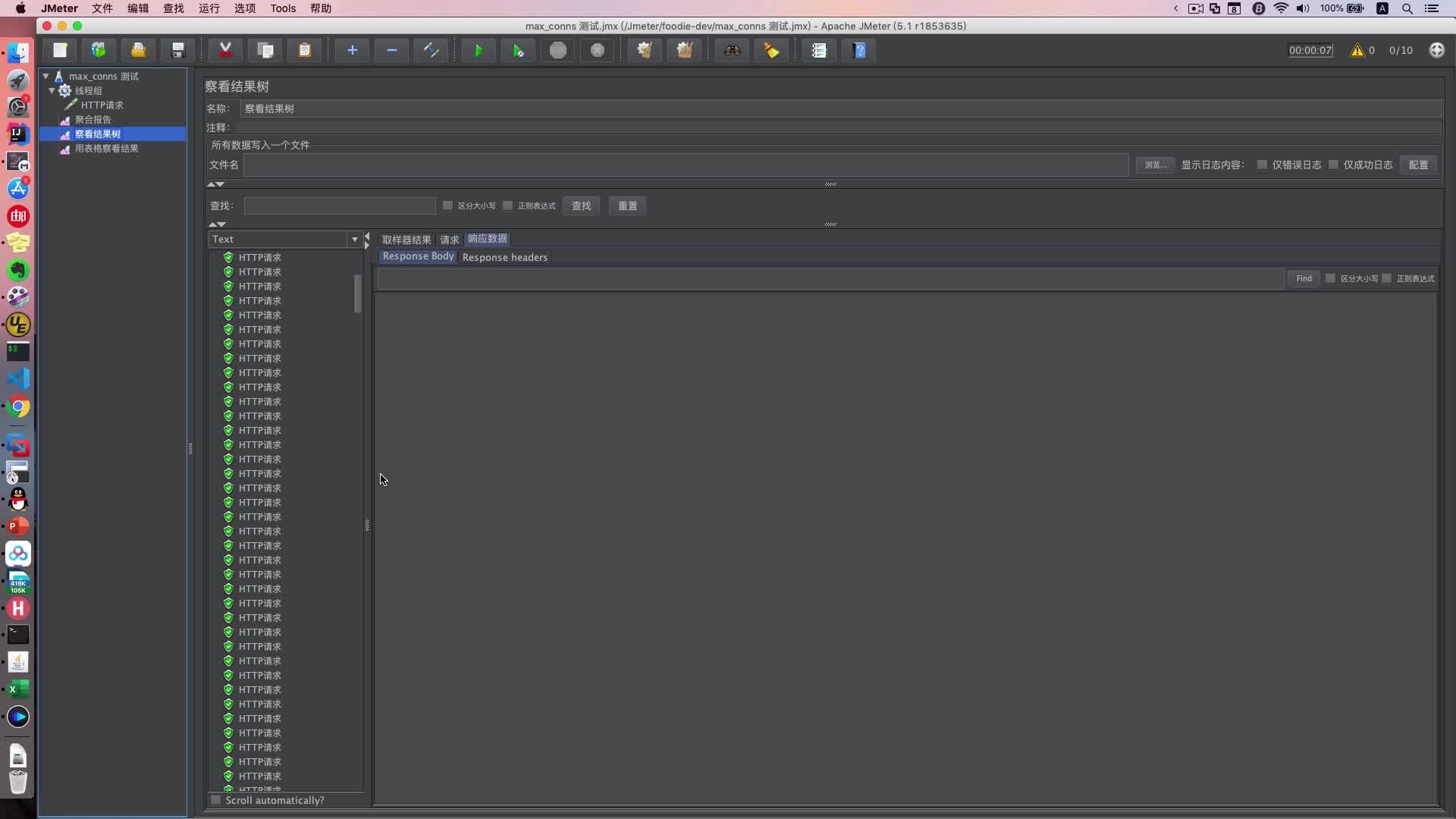Click the remote engines globe icon
Screen dimensions: 1456x819
[x=1437, y=50]
